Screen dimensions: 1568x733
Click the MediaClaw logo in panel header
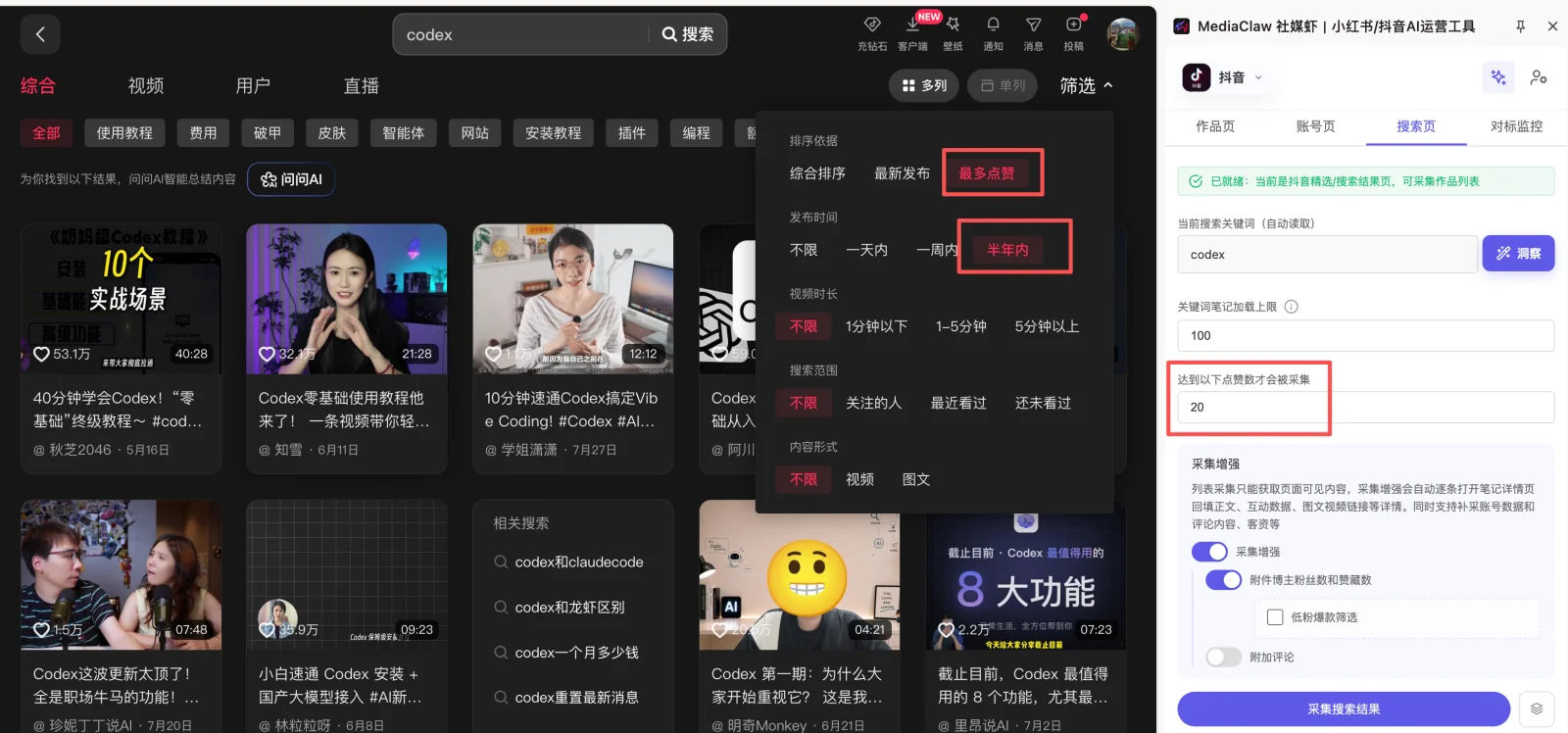point(1182,26)
